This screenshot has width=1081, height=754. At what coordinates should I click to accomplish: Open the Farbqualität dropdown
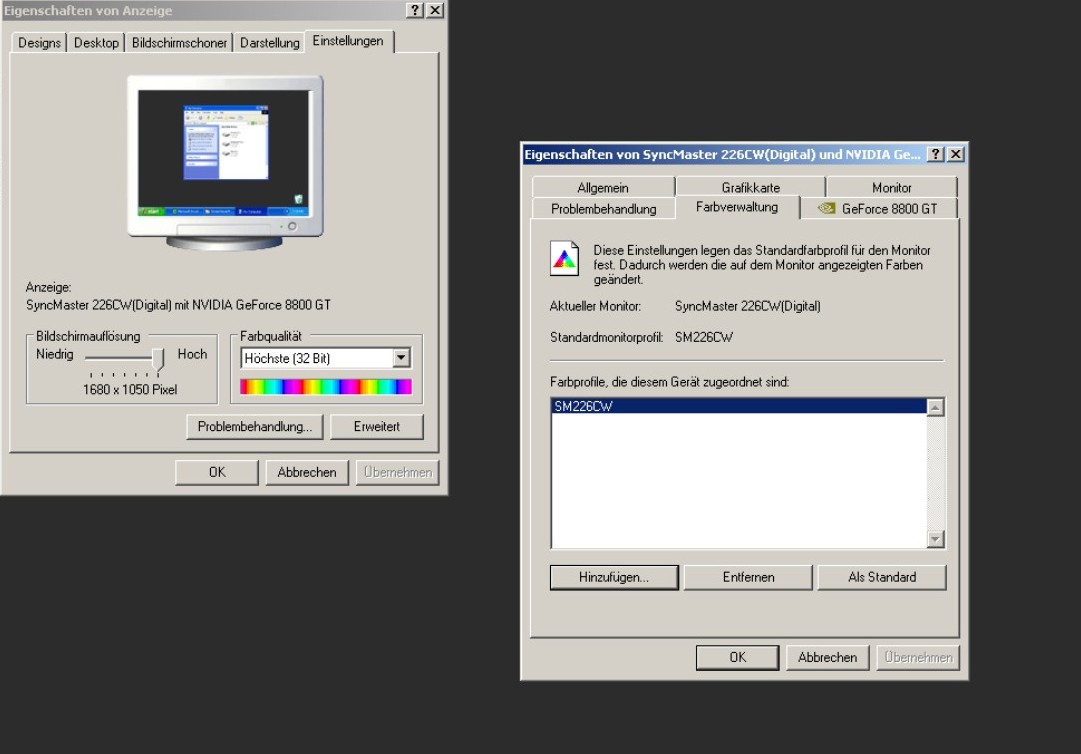tap(402, 359)
